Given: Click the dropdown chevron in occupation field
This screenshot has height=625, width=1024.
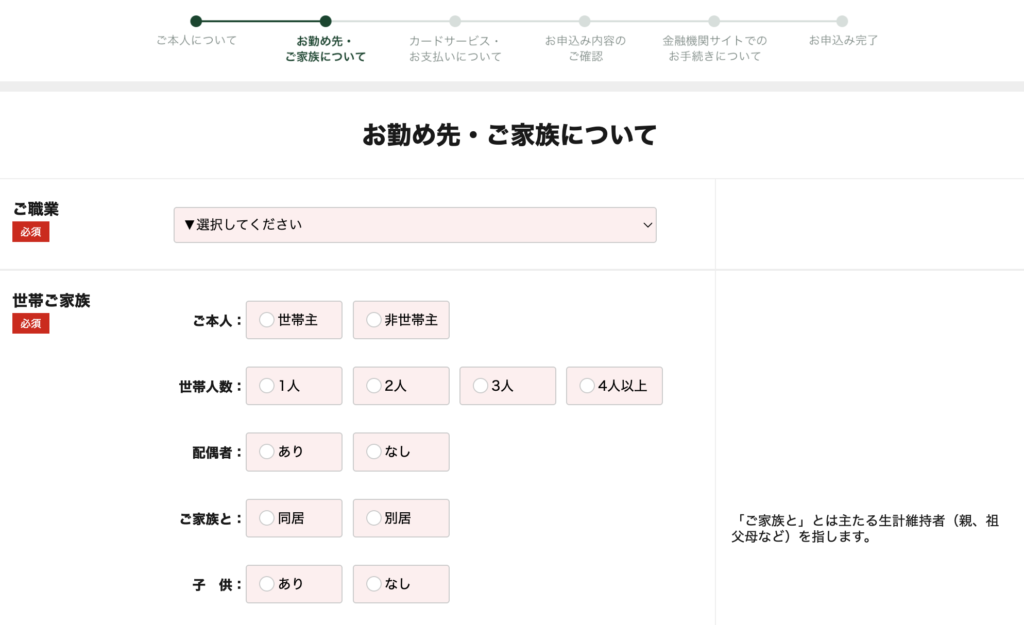Looking at the screenshot, I should click(646, 226).
